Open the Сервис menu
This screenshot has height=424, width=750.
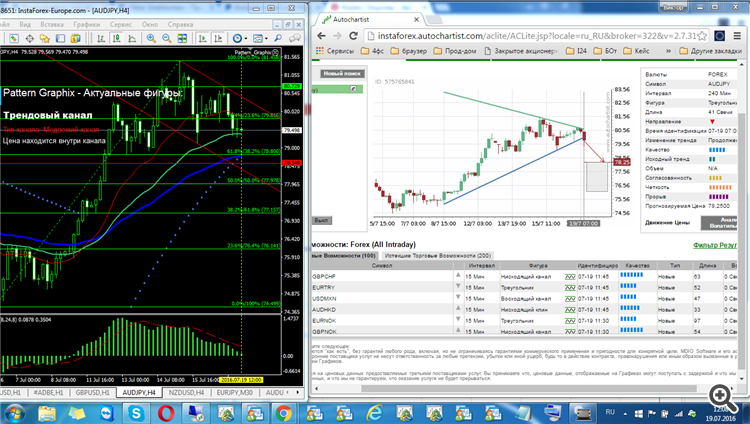(121, 24)
